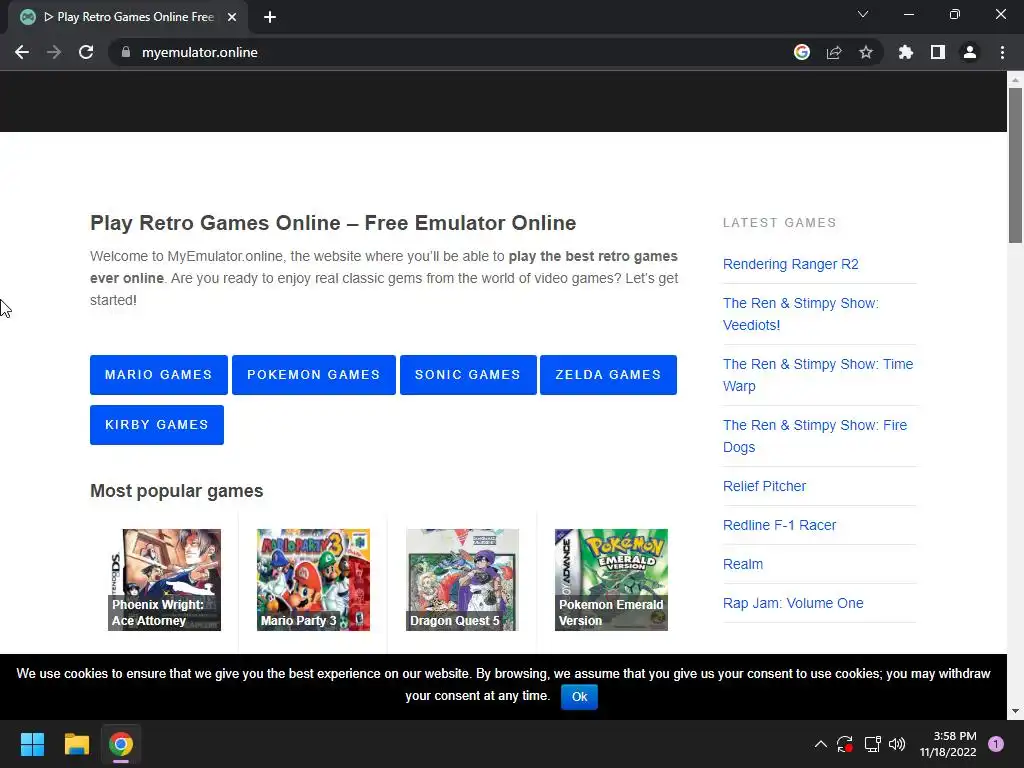Go back to the previous page
This screenshot has width=1024, height=768.
click(x=22, y=52)
